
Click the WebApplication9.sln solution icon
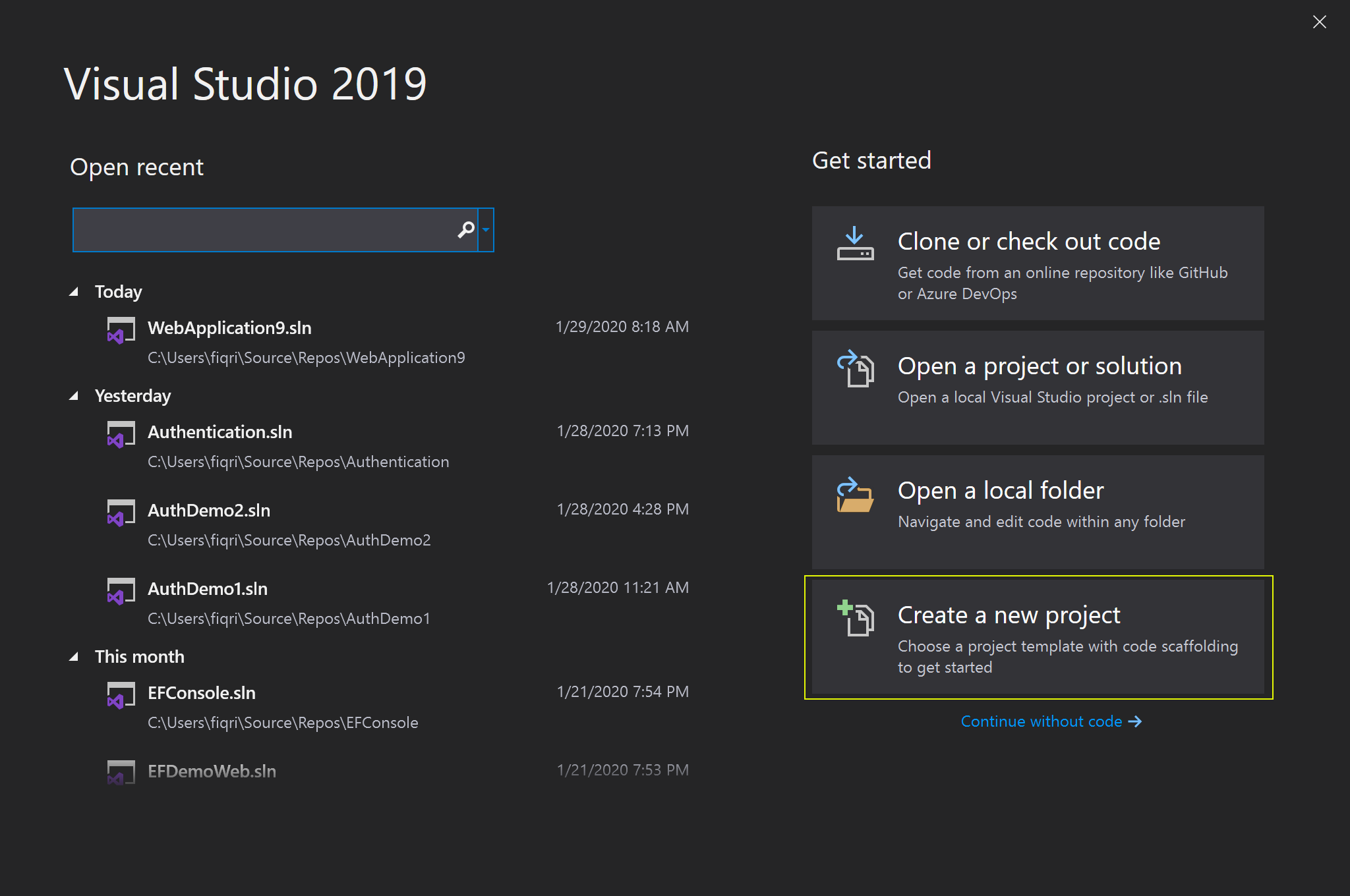click(121, 330)
